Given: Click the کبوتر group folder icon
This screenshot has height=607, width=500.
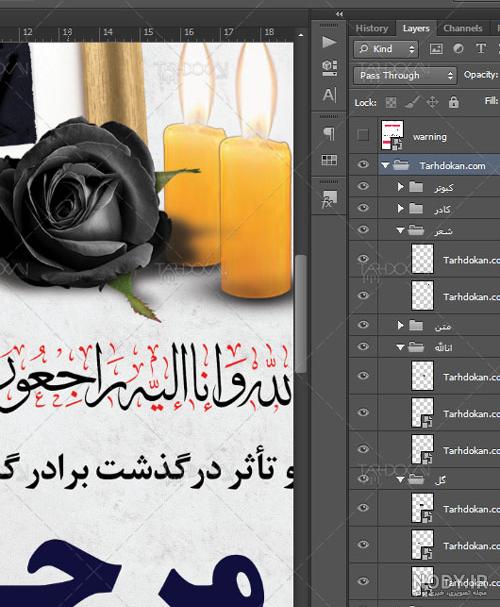Looking at the screenshot, I should [416, 187].
